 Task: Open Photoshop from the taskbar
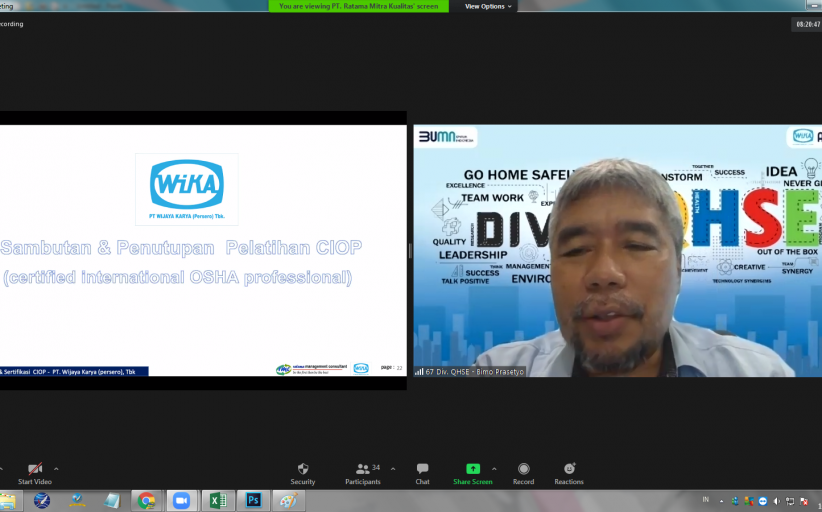pyautogui.click(x=253, y=501)
